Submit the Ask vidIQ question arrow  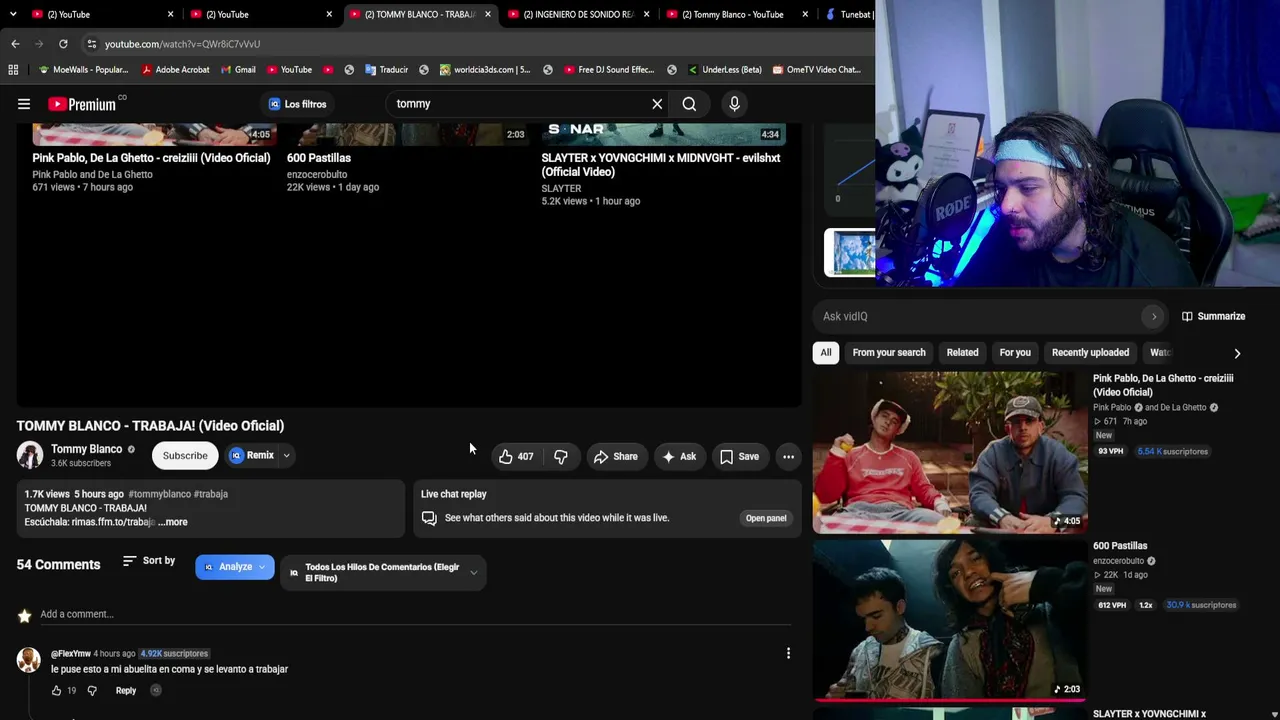pos(1154,316)
